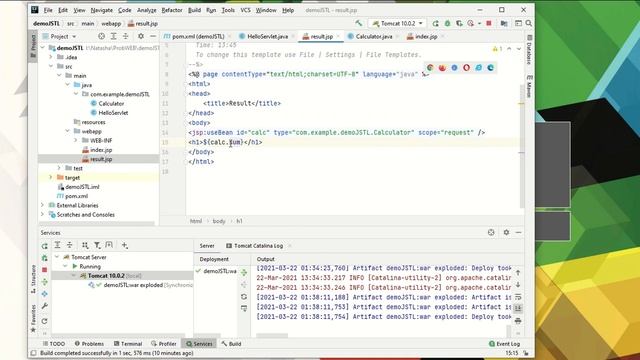The width and height of the screenshot is (640, 360).
Task: Hide the Project panel with minus icon
Action: [153, 36]
